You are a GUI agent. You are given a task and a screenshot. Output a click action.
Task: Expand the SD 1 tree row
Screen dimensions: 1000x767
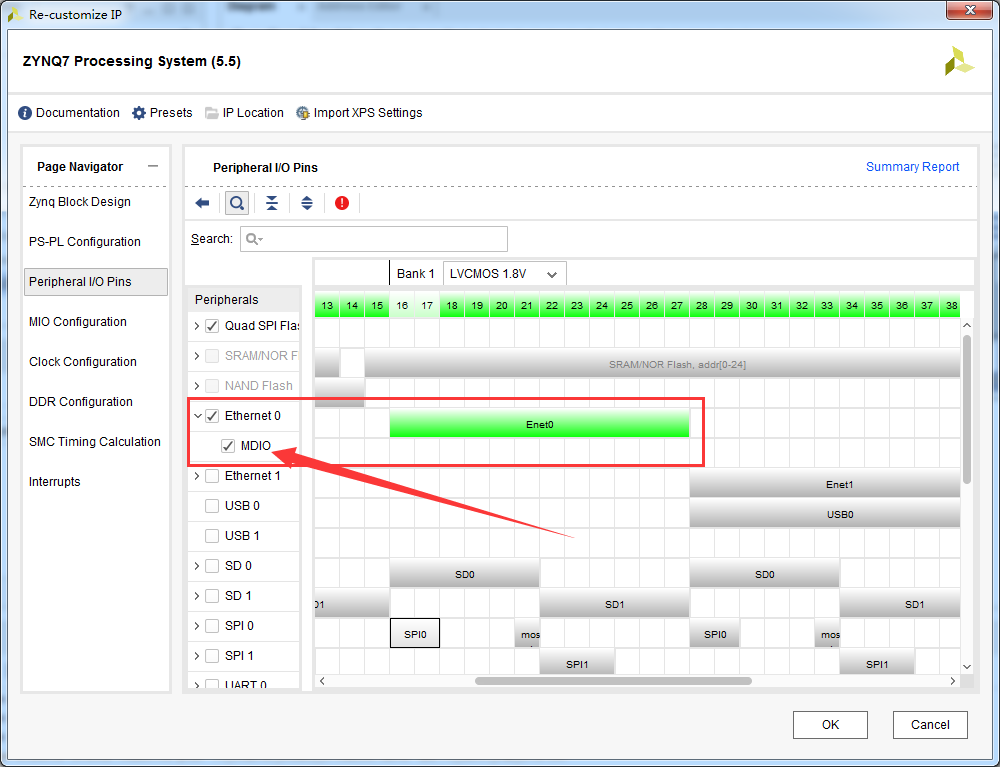(197, 595)
